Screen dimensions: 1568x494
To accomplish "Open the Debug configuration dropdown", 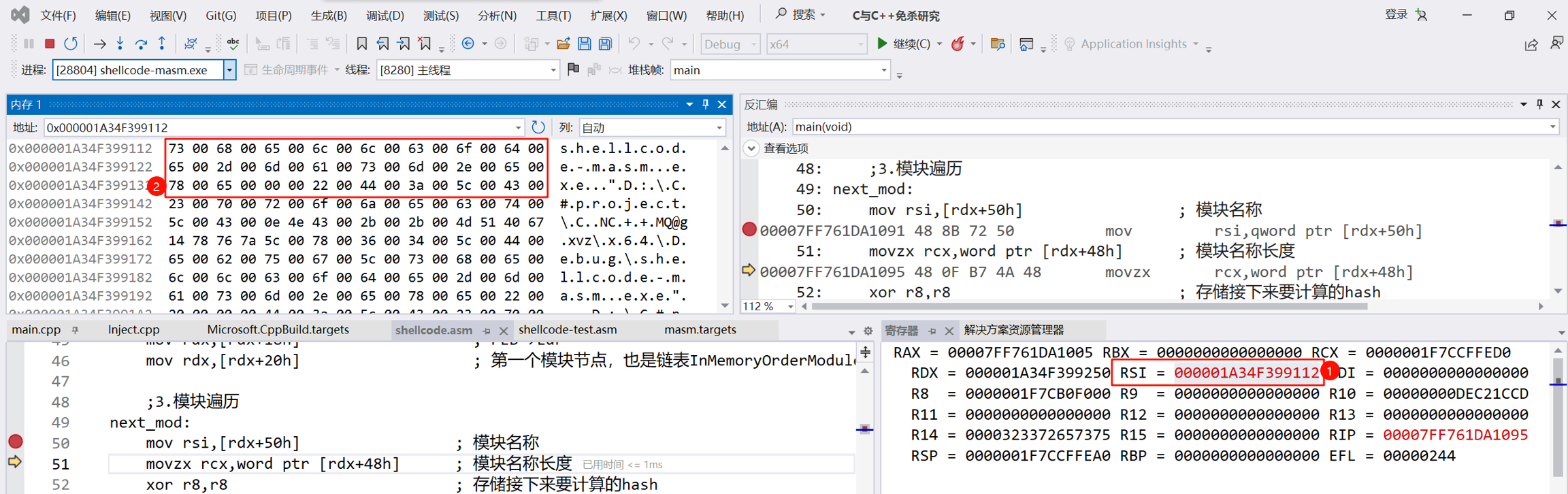I will click(730, 44).
